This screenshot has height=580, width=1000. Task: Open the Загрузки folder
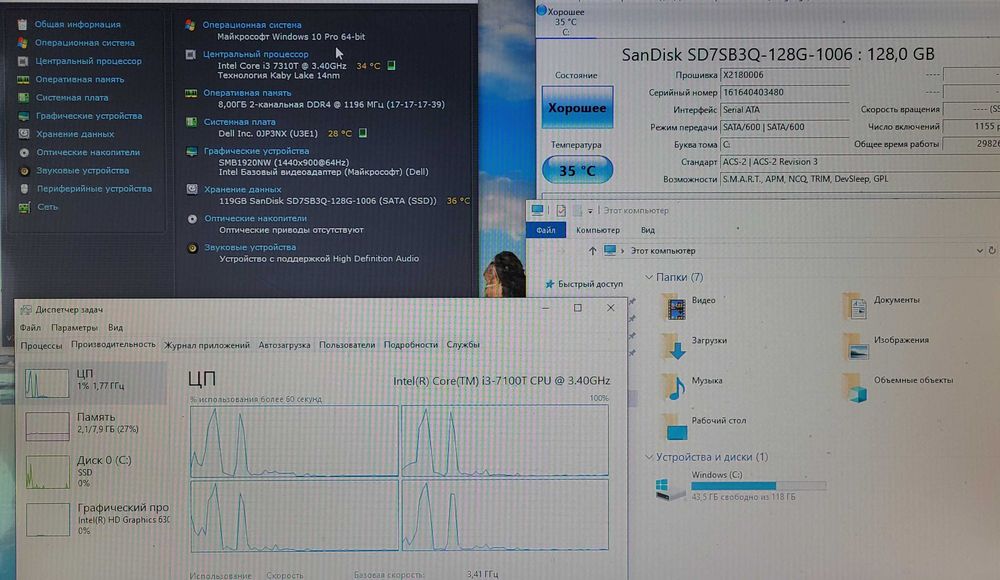(x=695, y=346)
